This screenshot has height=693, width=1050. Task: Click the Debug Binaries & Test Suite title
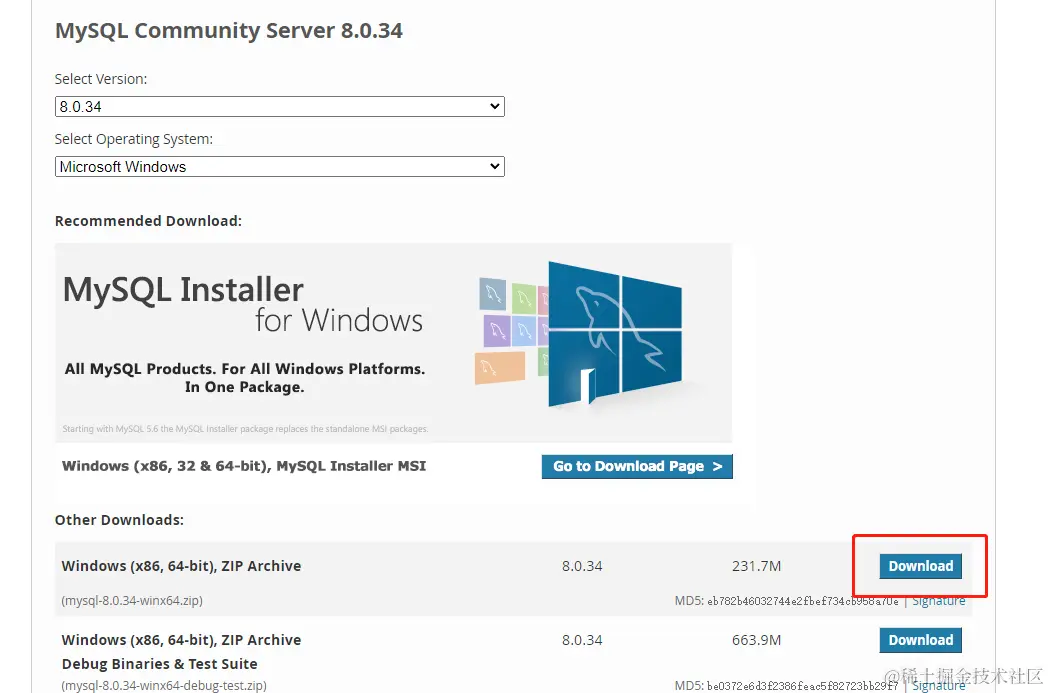[159, 664]
